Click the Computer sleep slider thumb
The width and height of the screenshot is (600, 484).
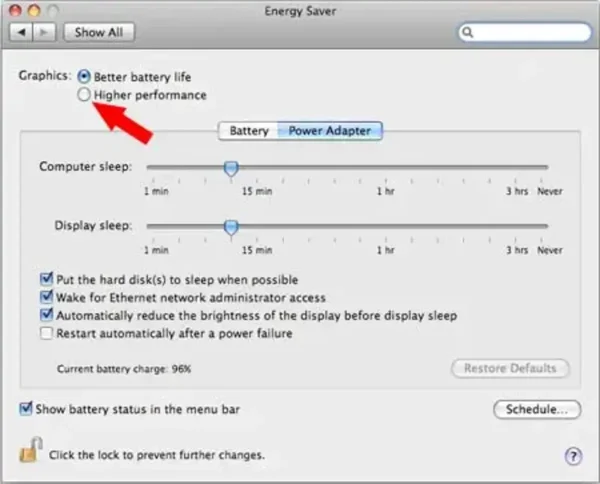click(231, 168)
